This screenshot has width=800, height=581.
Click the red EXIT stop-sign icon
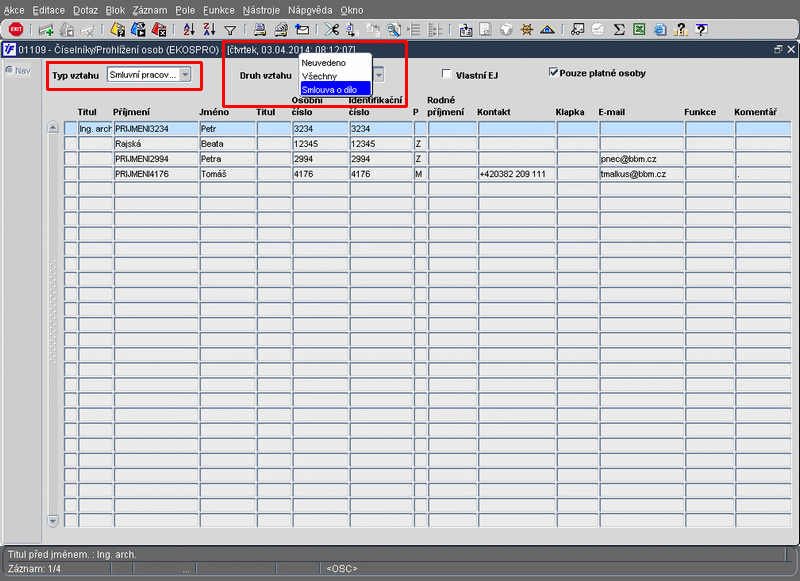tap(16, 30)
